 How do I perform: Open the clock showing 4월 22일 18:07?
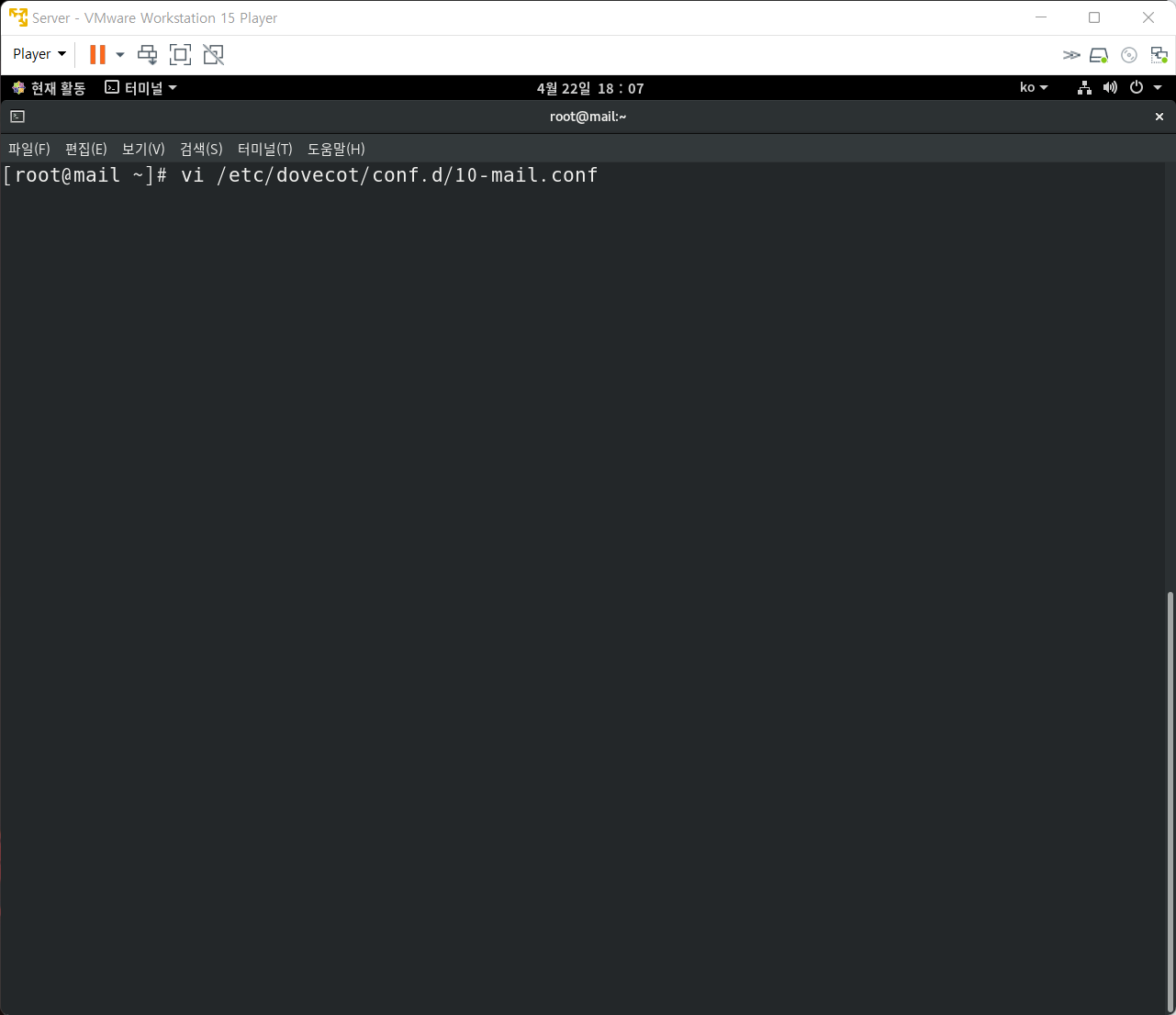click(590, 88)
